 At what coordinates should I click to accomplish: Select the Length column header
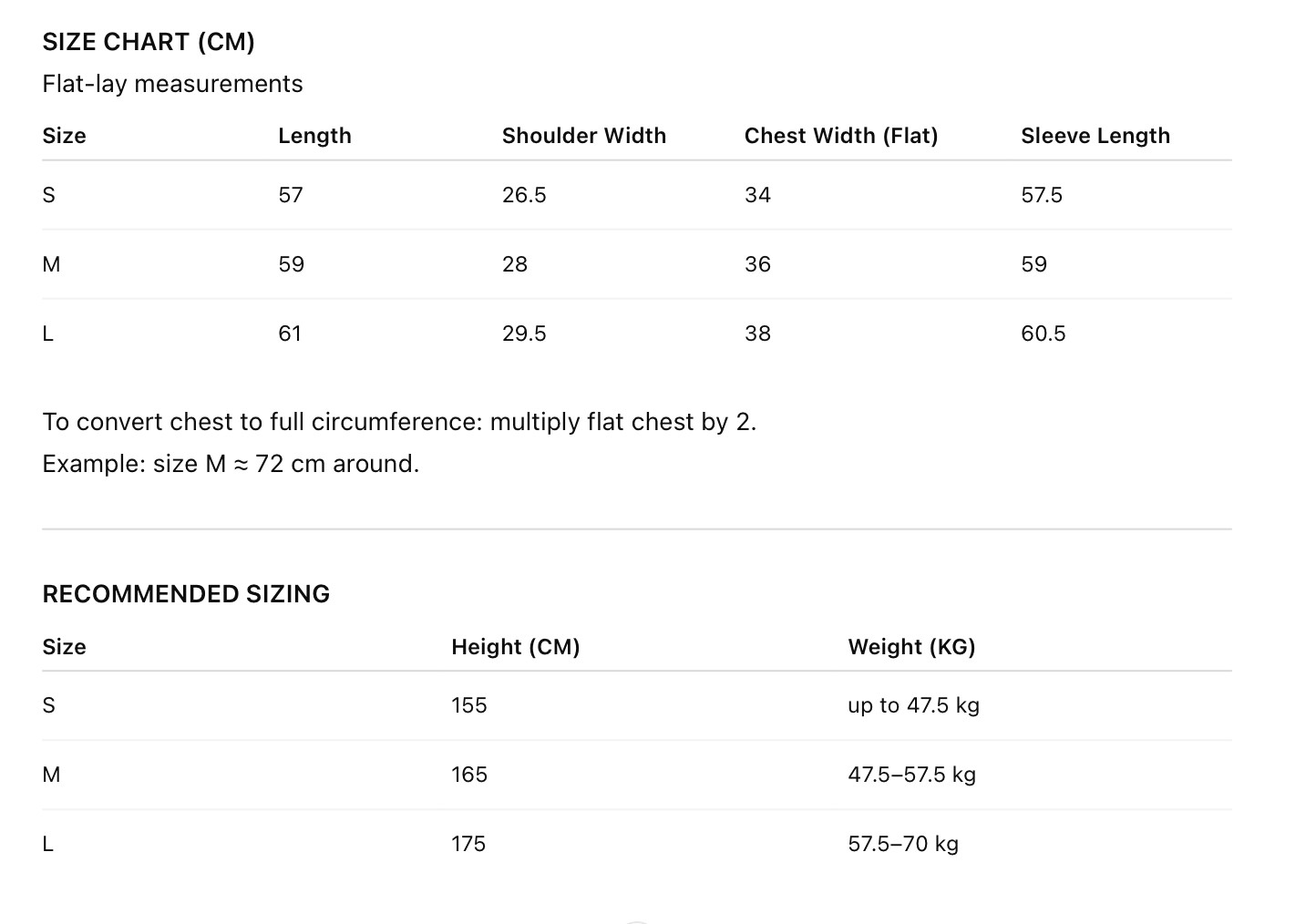pos(314,136)
